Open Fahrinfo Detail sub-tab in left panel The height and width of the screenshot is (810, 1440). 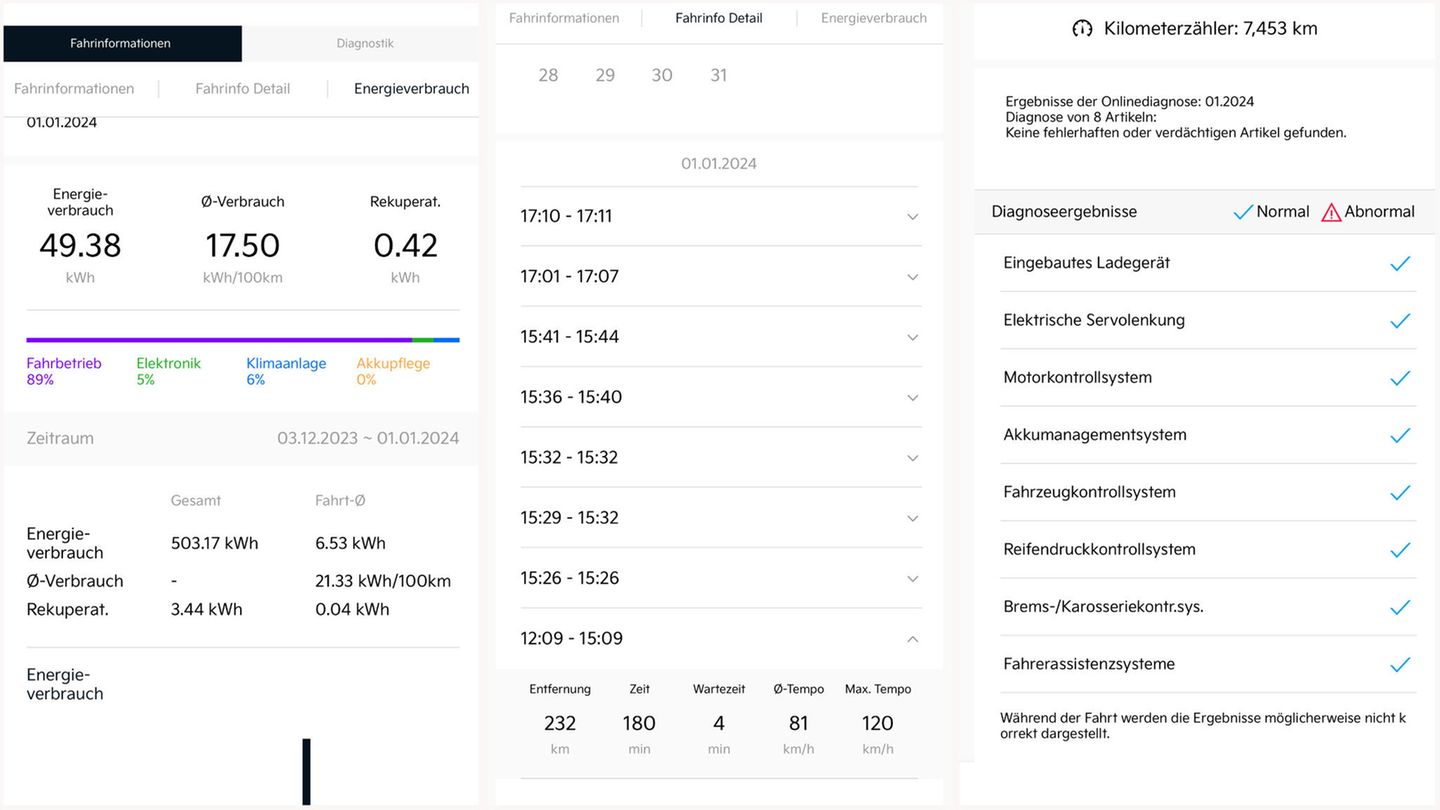tap(242, 89)
